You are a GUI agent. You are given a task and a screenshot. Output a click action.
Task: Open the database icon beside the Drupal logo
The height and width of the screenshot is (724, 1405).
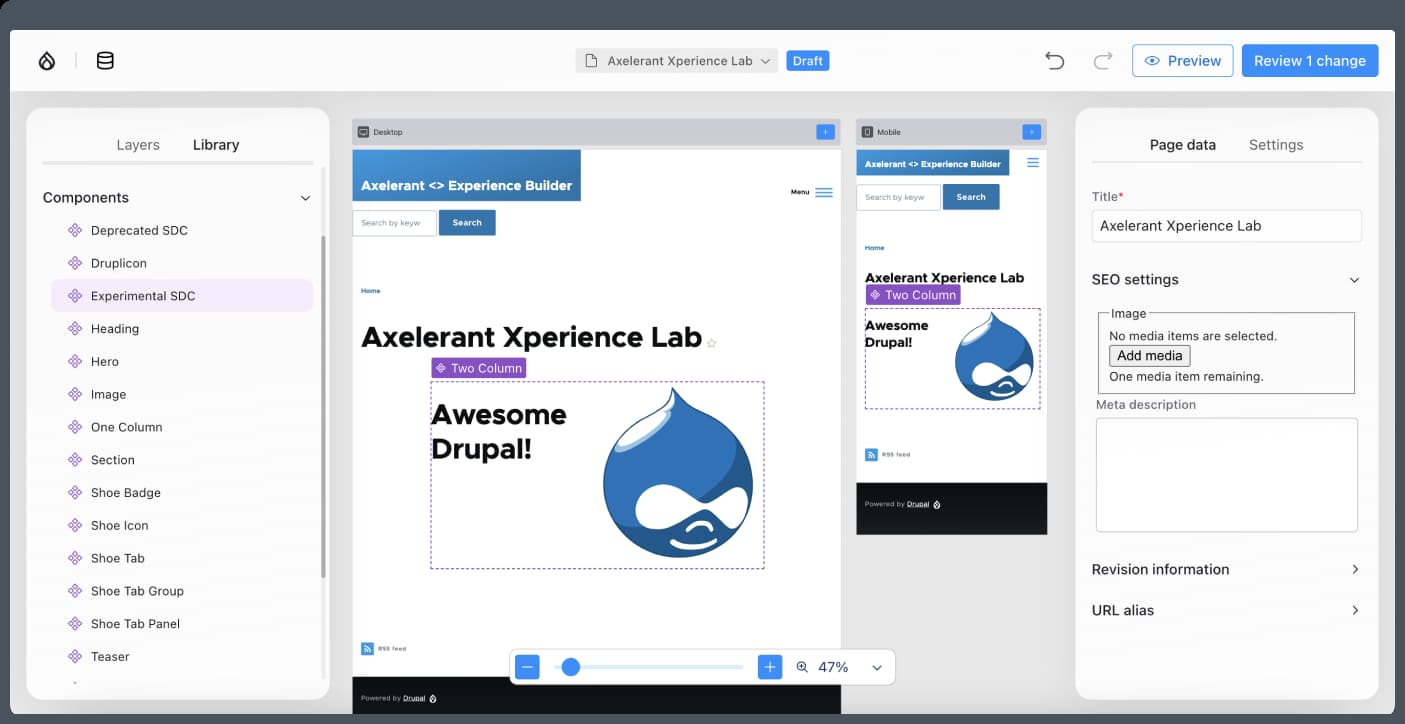pyautogui.click(x=104, y=60)
